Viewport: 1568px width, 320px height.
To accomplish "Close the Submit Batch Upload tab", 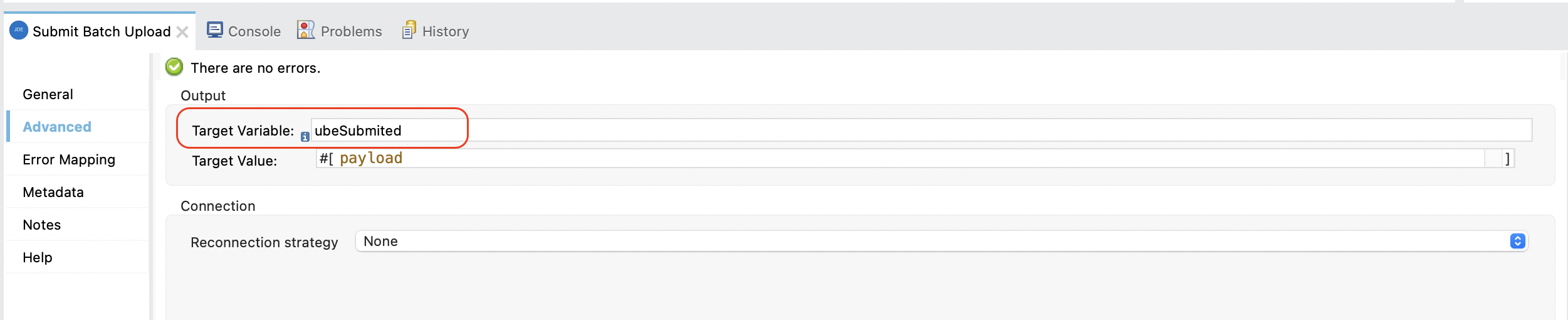I will [x=182, y=32].
